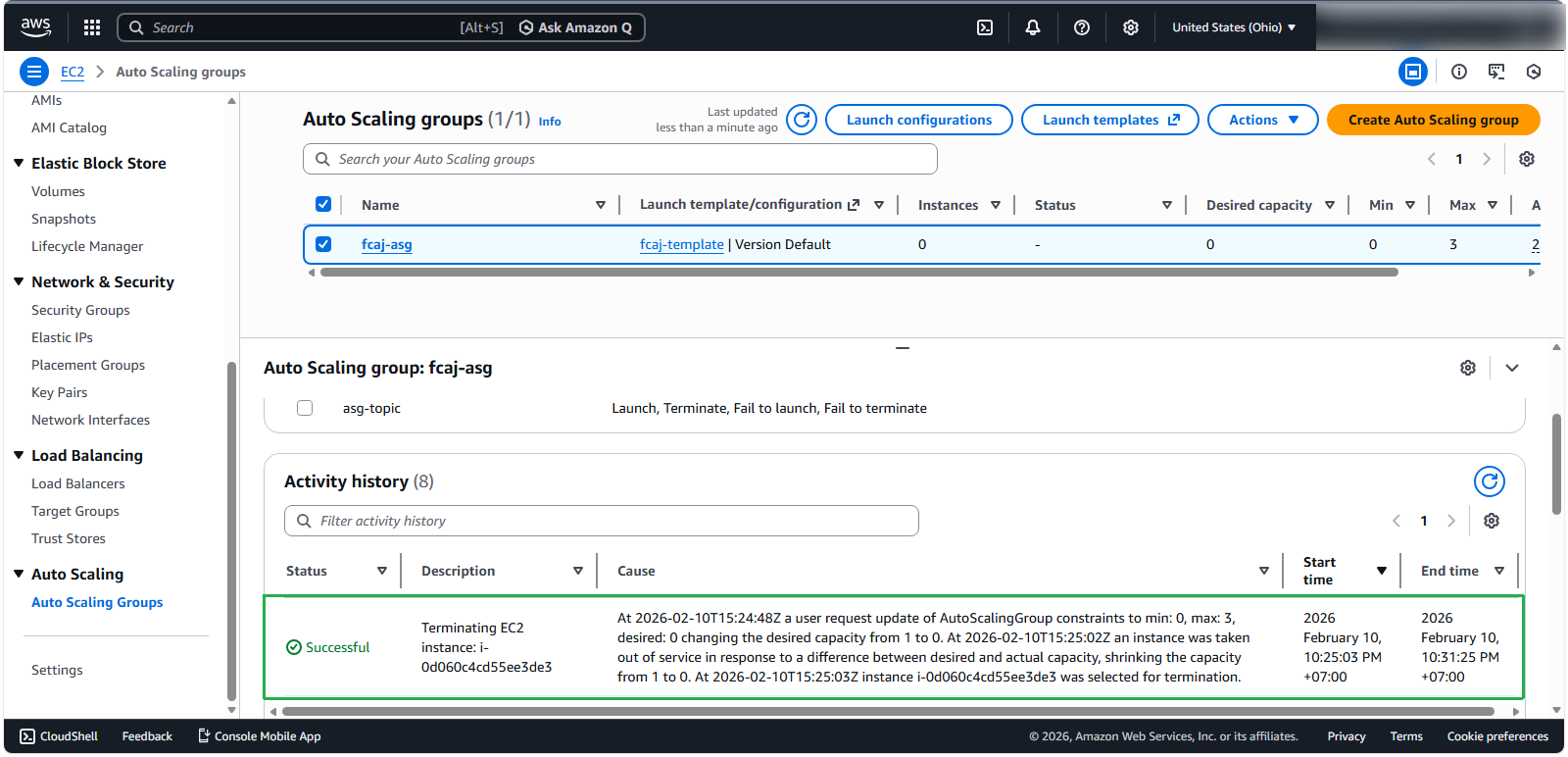Screen dimensions: 1568x757
Task: Collapse the Elastic Block Store section
Action: tap(19, 163)
